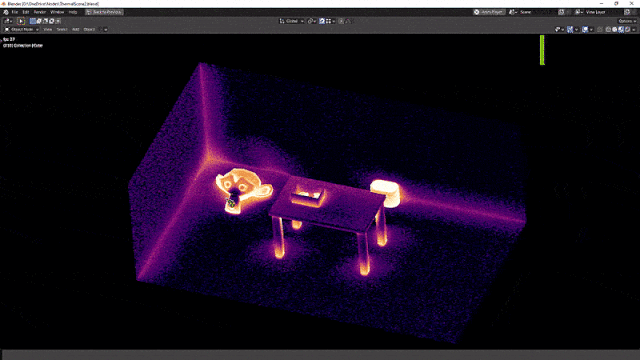This screenshot has height=360, width=640.
Task: Click the Anim Player button
Action: (489, 12)
